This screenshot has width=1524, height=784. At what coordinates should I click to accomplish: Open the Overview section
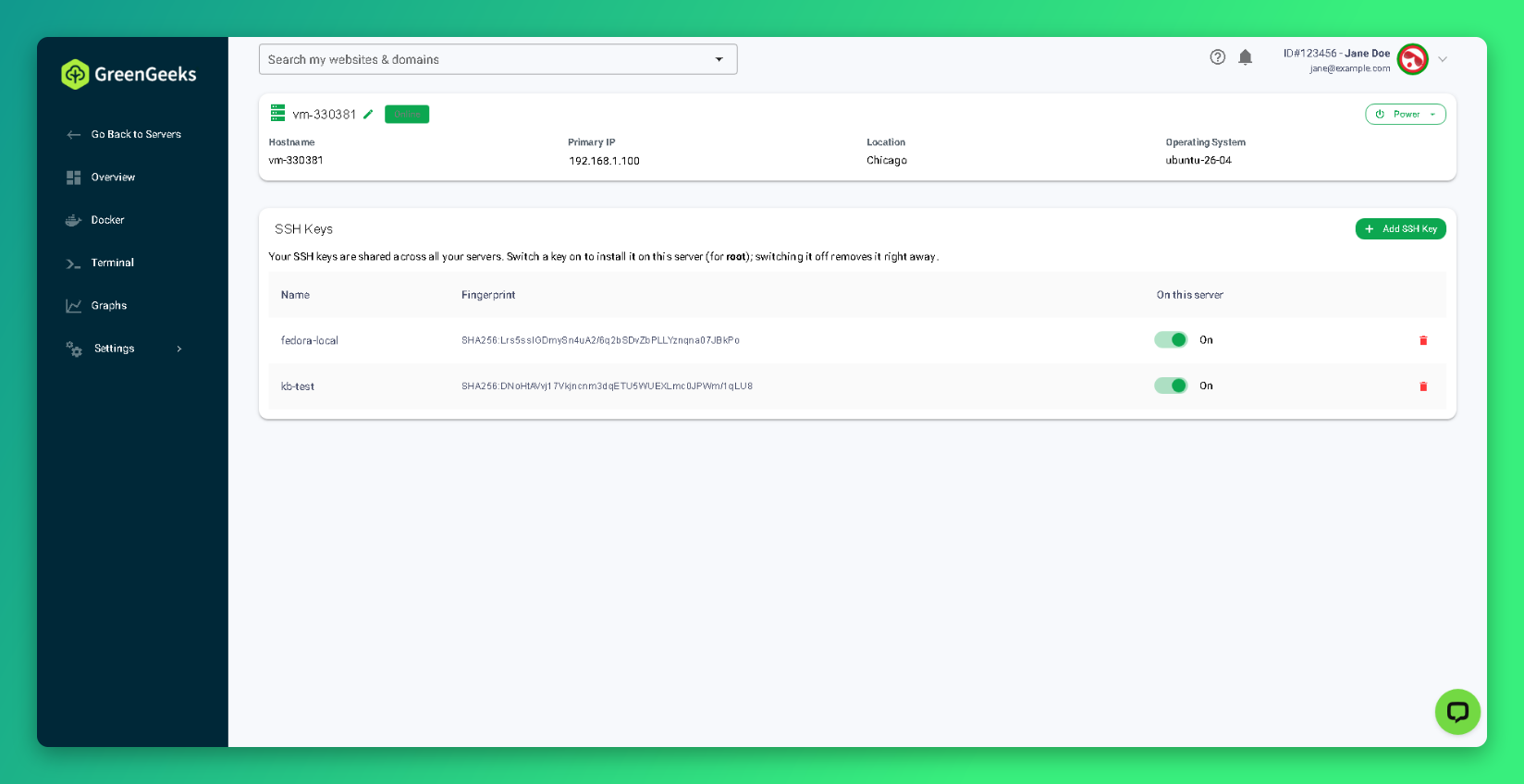point(113,178)
